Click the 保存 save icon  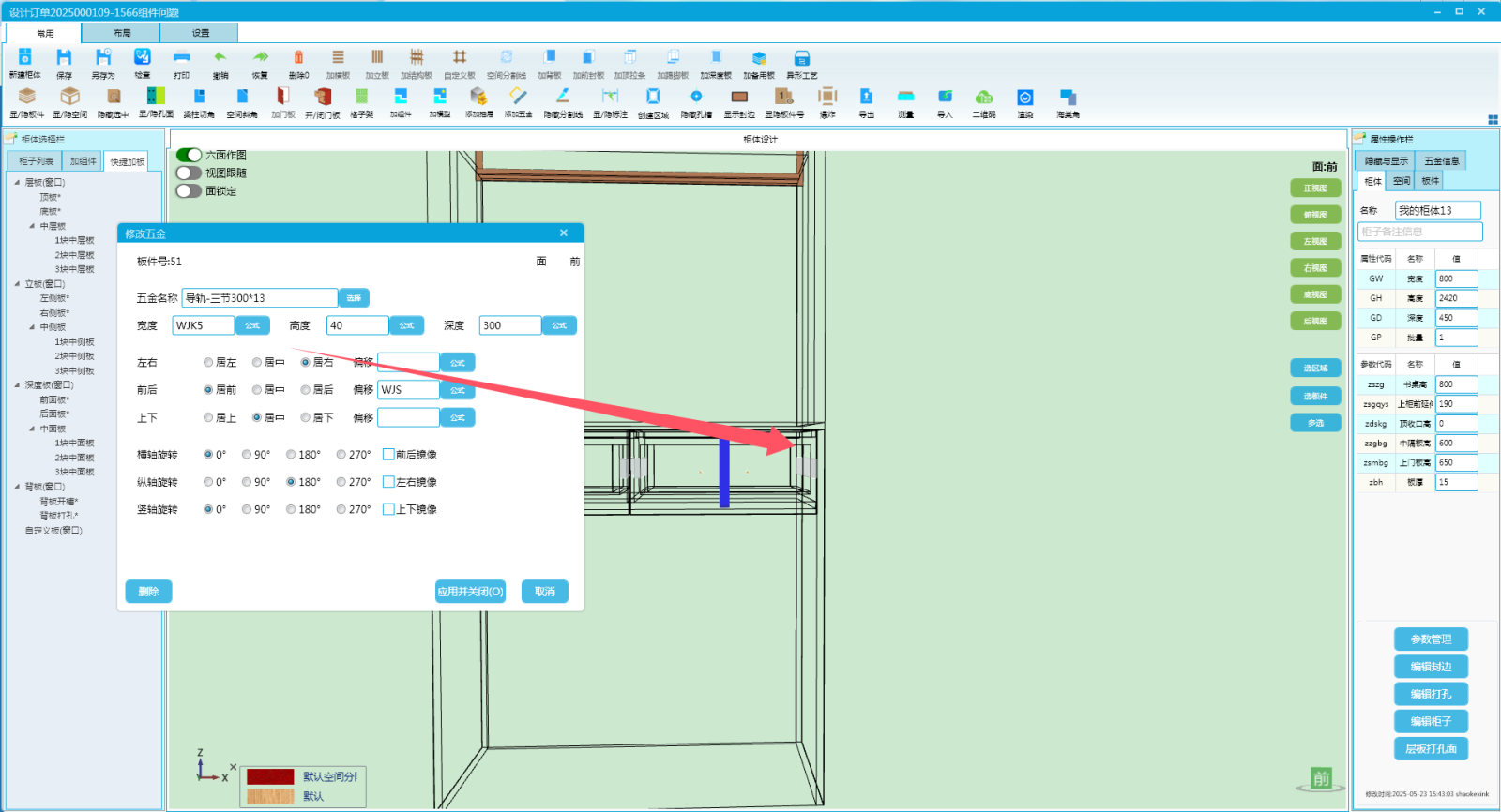click(x=64, y=58)
